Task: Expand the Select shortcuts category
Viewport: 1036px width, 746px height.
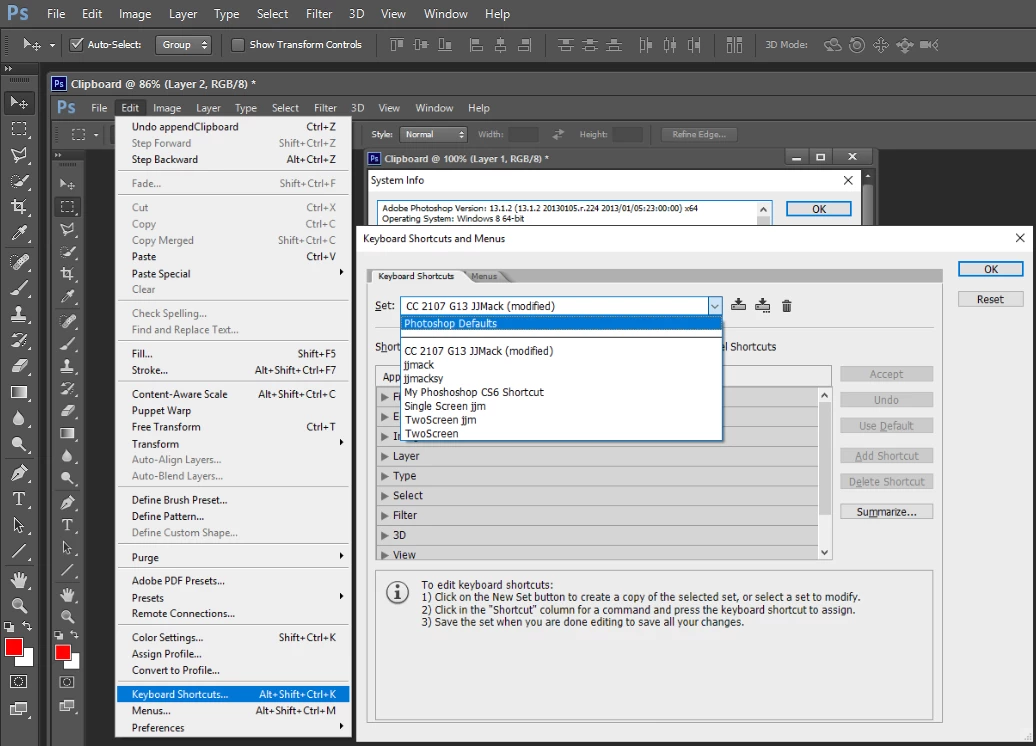Action: click(x=385, y=496)
